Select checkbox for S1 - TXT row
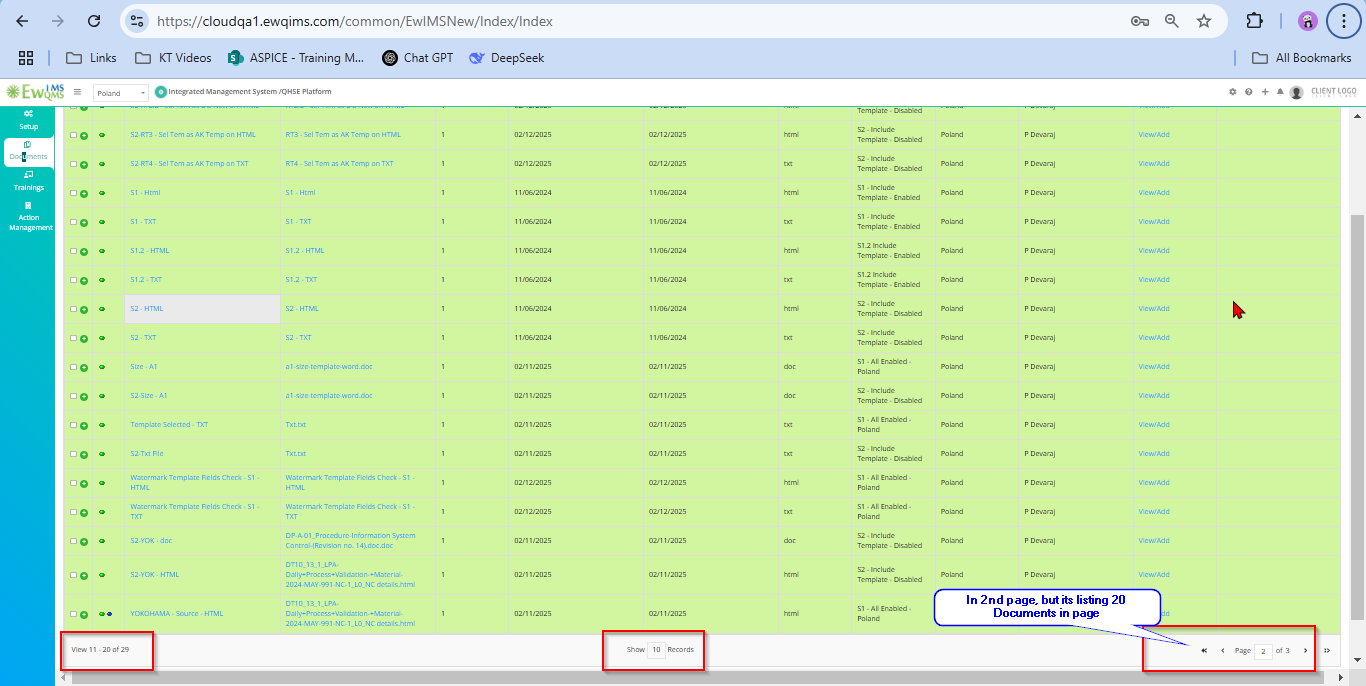This screenshot has width=1366, height=686. [73, 222]
